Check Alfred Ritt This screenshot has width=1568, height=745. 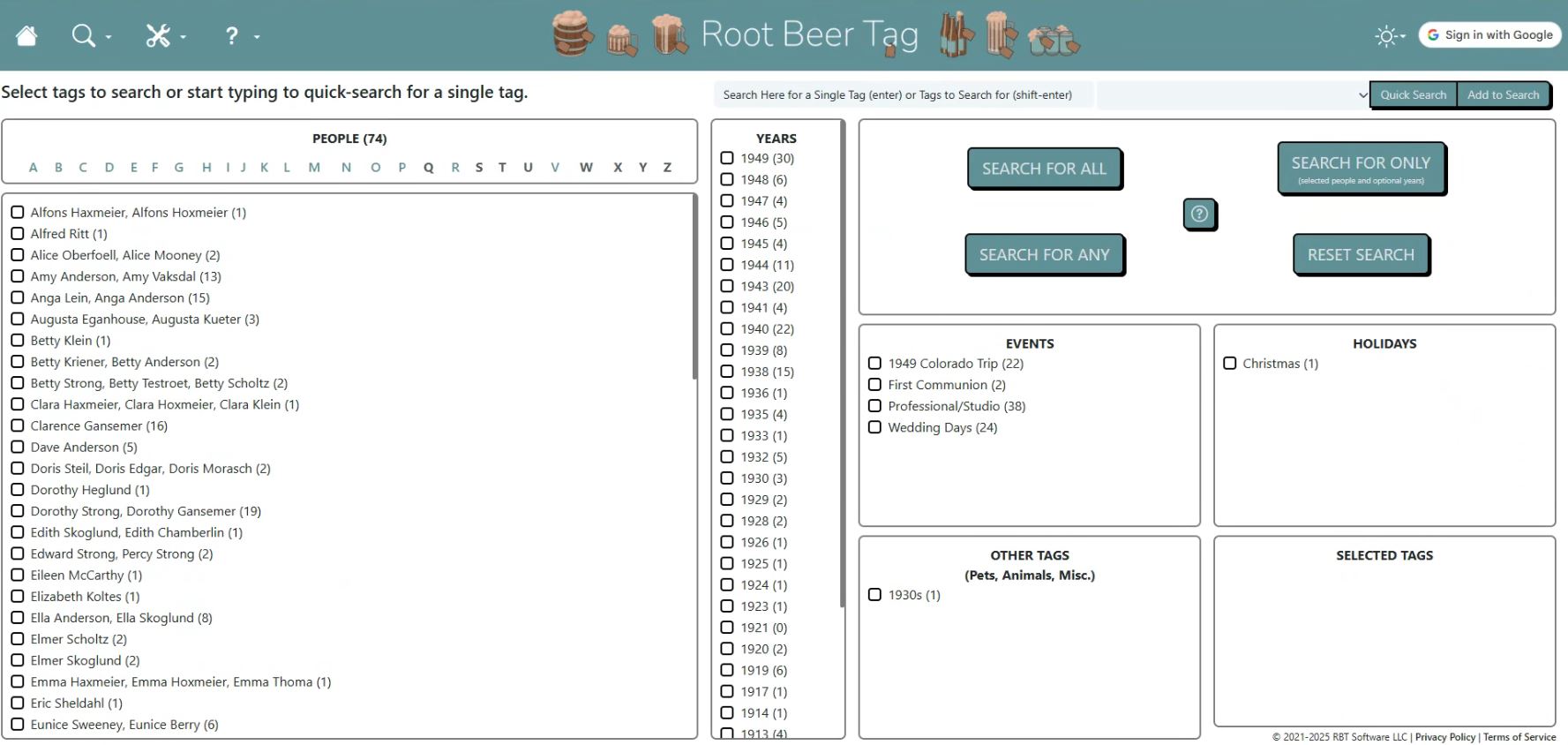pyautogui.click(x=18, y=234)
